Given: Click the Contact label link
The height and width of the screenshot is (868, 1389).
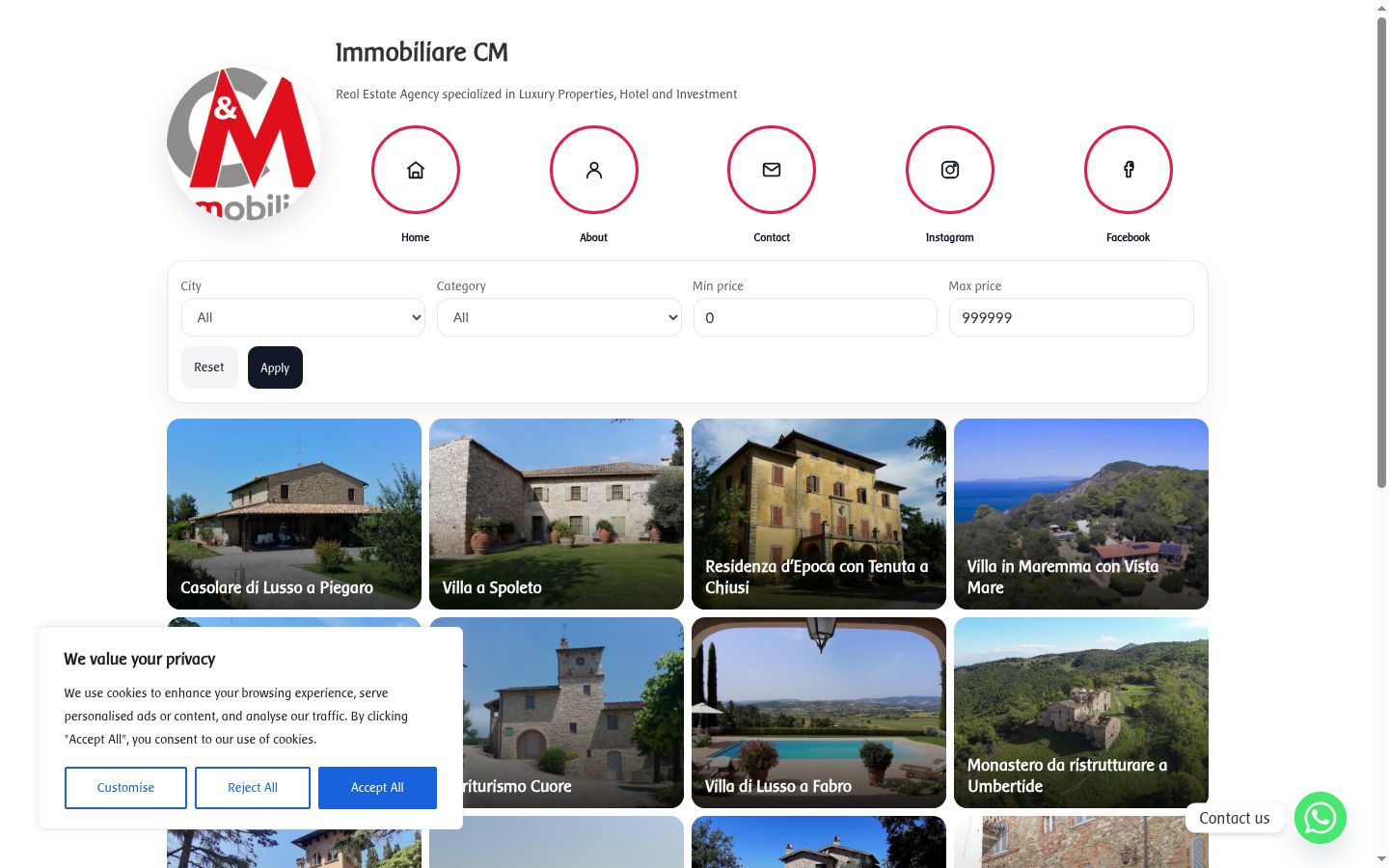Looking at the screenshot, I should click(772, 237).
